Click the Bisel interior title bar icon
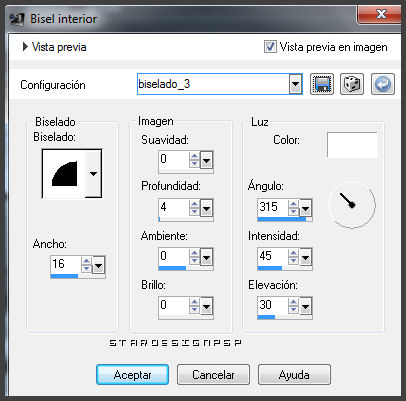 click(x=17, y=19)
